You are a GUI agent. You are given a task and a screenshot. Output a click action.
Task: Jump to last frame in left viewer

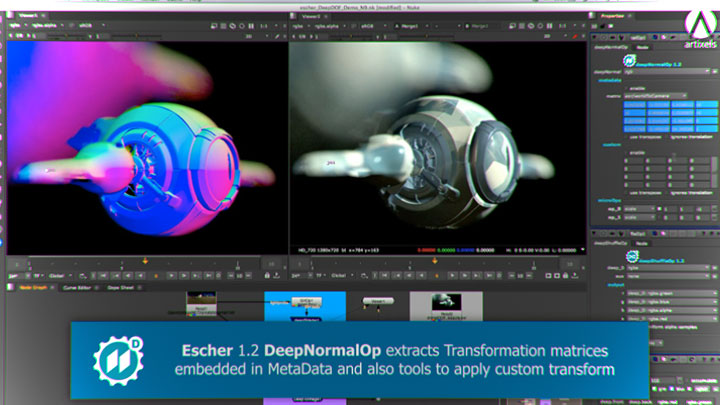coord(208,276)
